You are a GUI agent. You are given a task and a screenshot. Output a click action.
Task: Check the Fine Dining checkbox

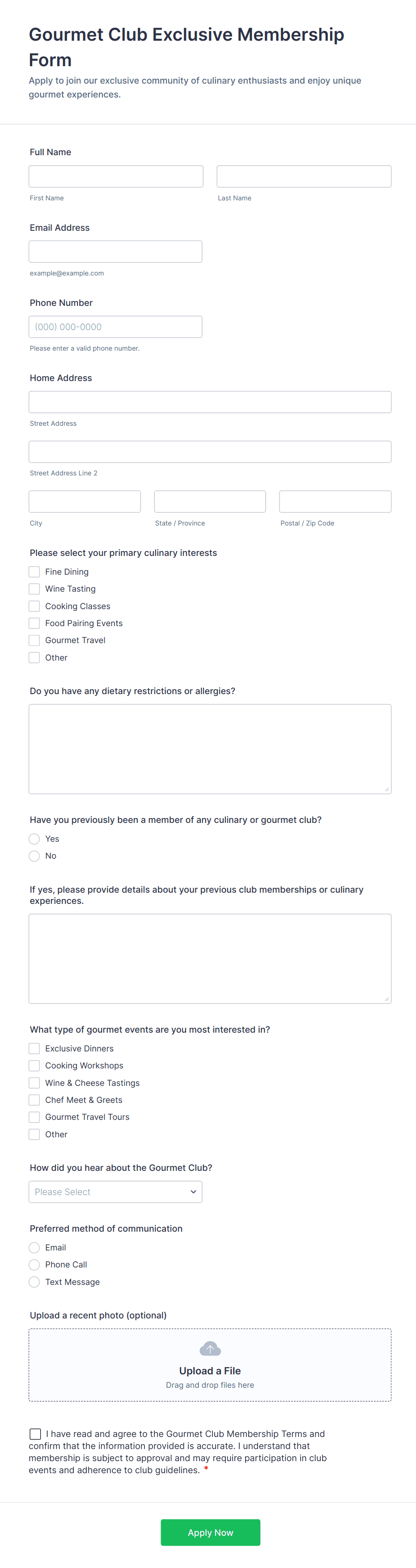tap(35, 572)
